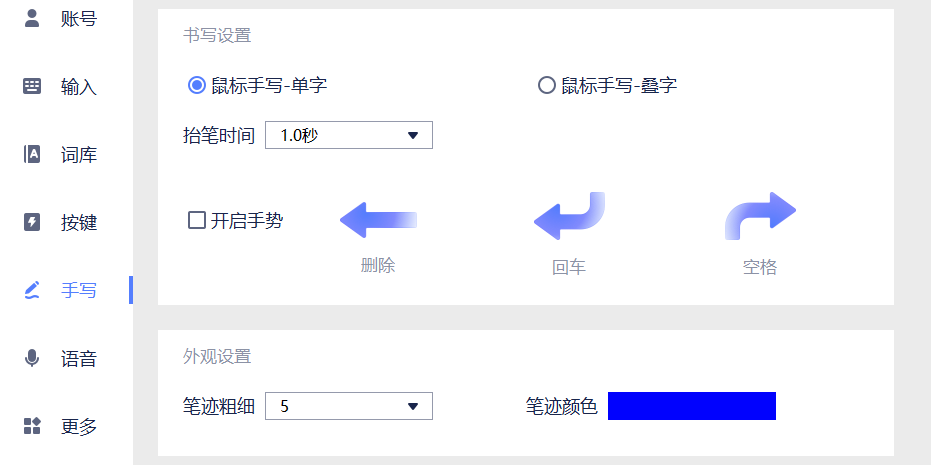Click the 按键 lightning key icon

click(x=32, y=222)
